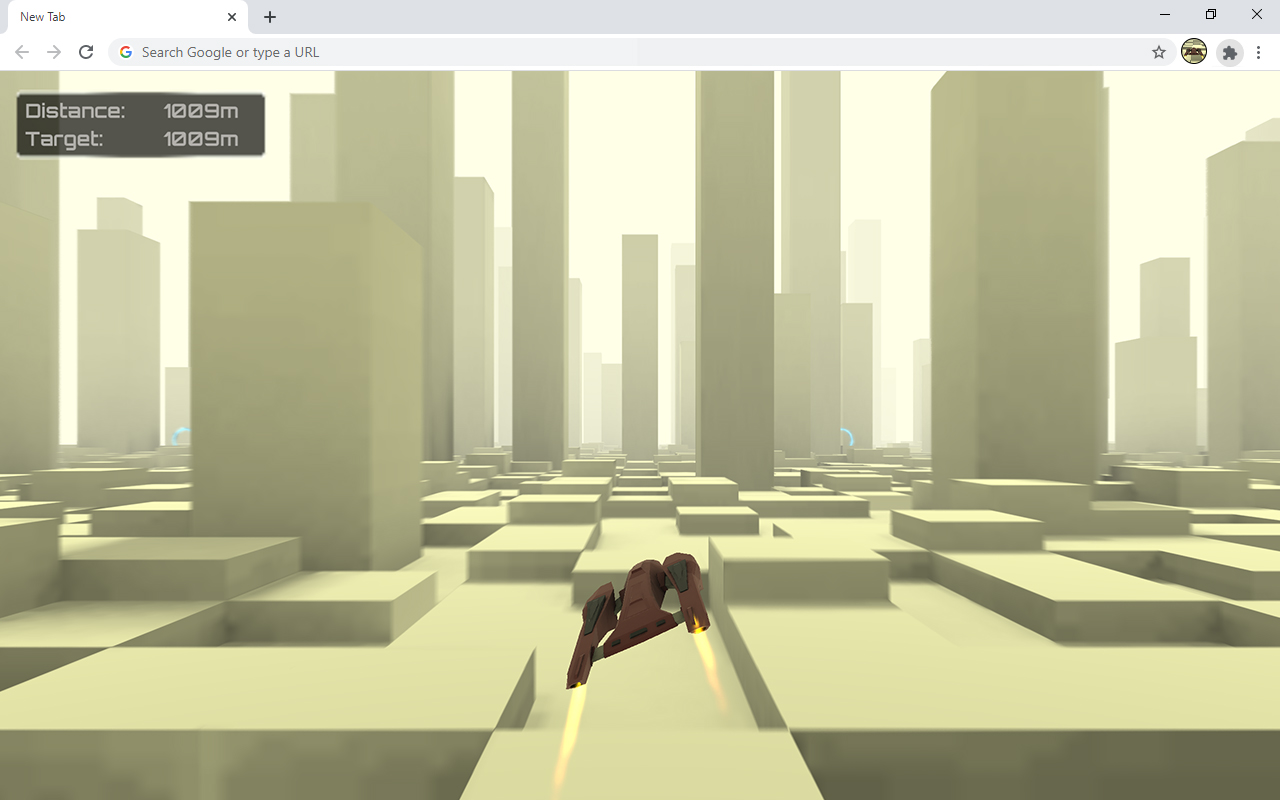Screen dimensions: 1280x800
Task: Click the browser back arrow
Action: click(x=22, y=52)
